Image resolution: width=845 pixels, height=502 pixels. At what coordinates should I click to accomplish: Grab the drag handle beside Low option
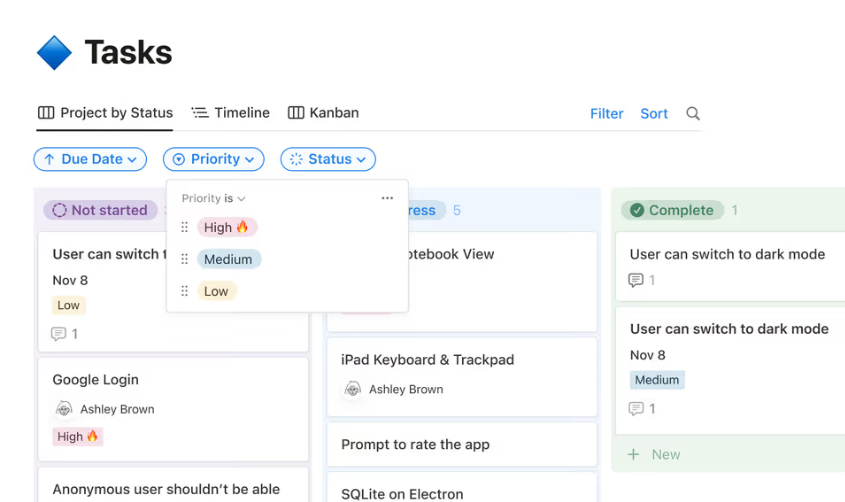pos(184,291)
